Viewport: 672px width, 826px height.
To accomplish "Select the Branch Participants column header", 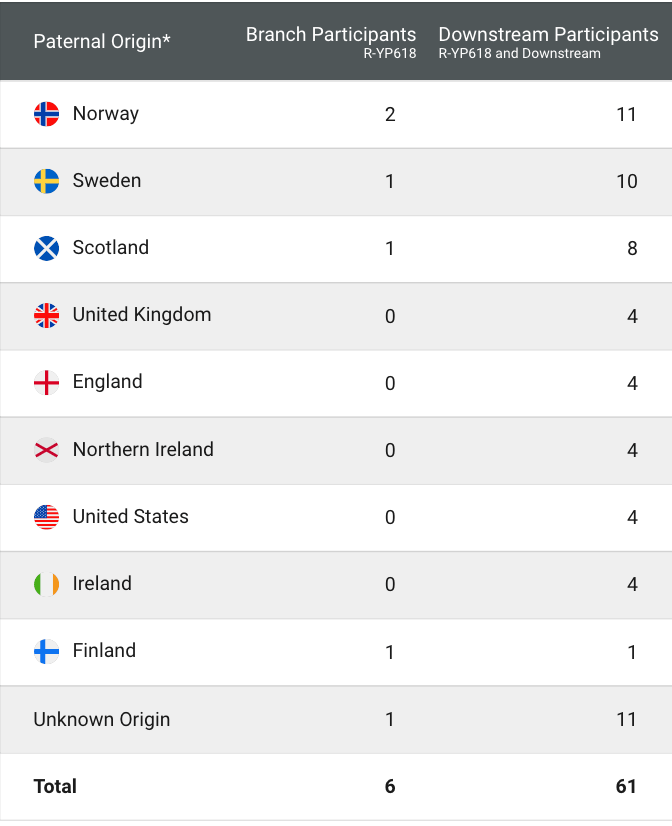I will (x=331, y=35).
